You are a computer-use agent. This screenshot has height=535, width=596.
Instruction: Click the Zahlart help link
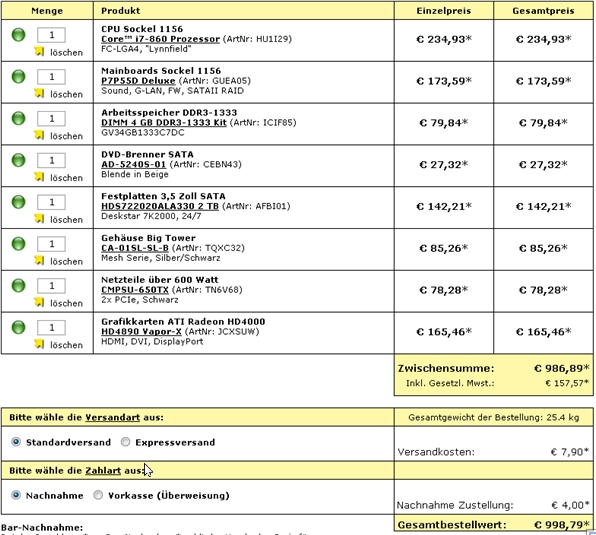tap(103, 470)
